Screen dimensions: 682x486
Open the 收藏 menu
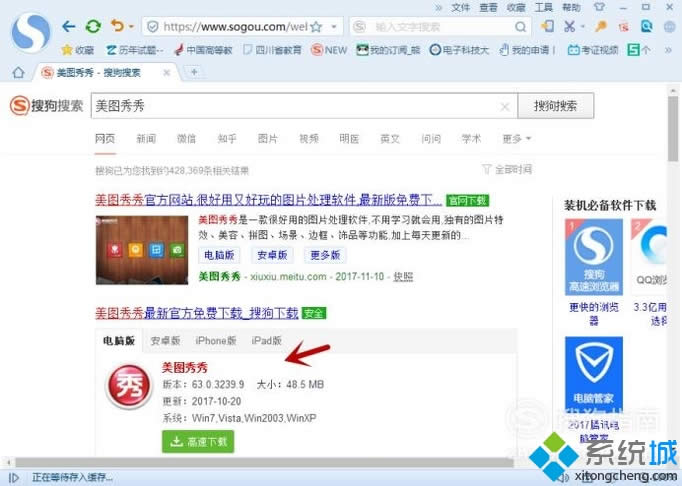(516, 7)
